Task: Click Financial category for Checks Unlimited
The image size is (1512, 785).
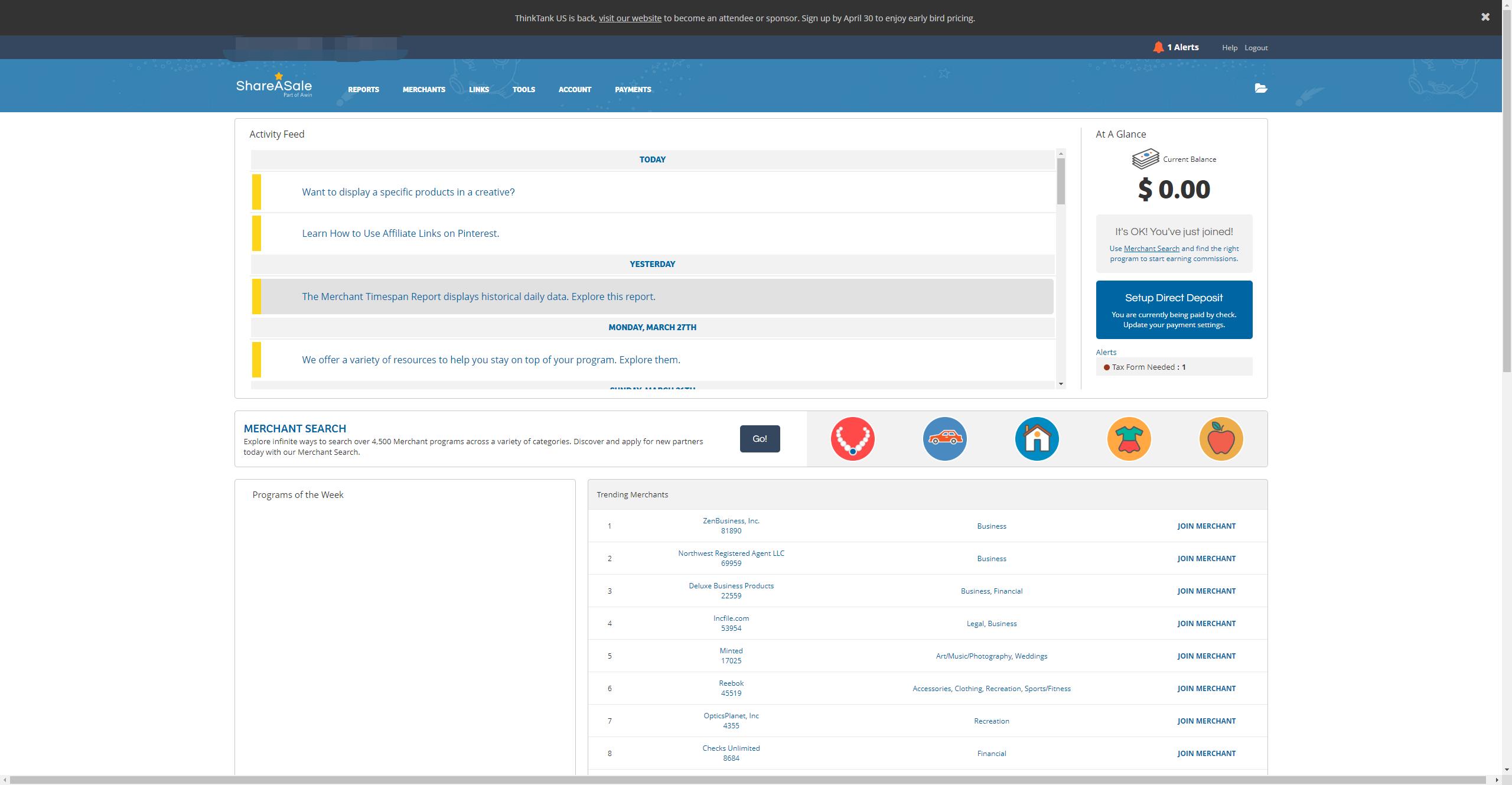Action: pos(992,754)
